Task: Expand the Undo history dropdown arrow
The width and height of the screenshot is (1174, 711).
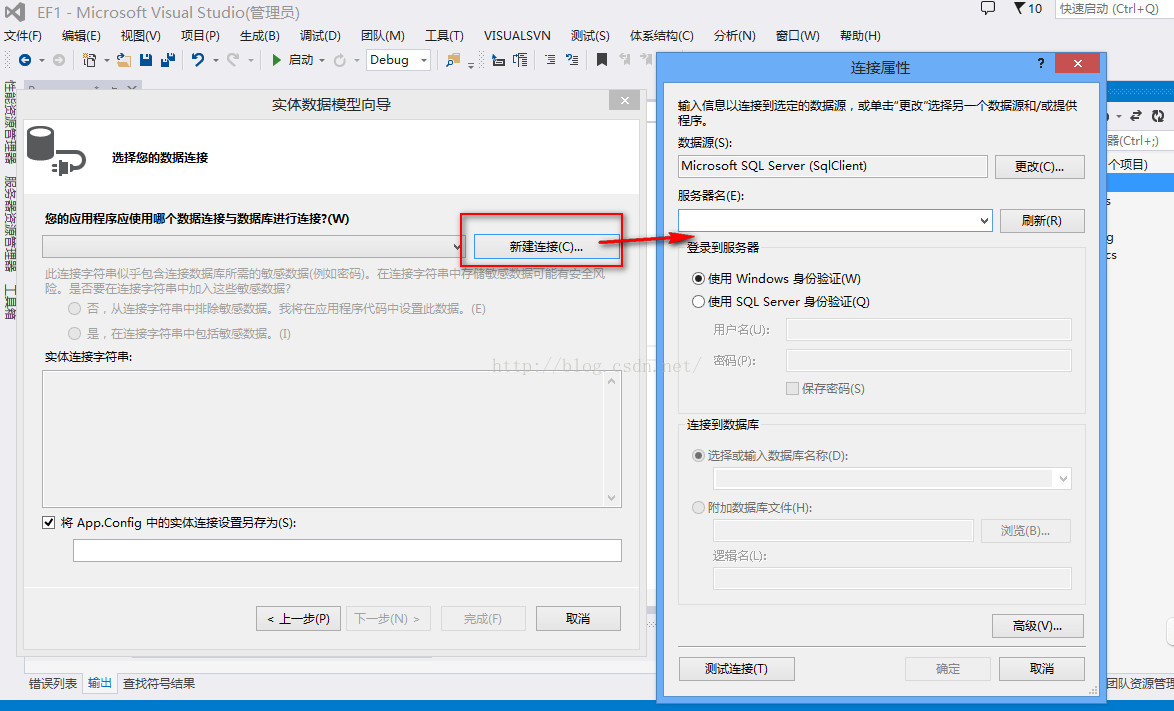Action: coord(216,60)
